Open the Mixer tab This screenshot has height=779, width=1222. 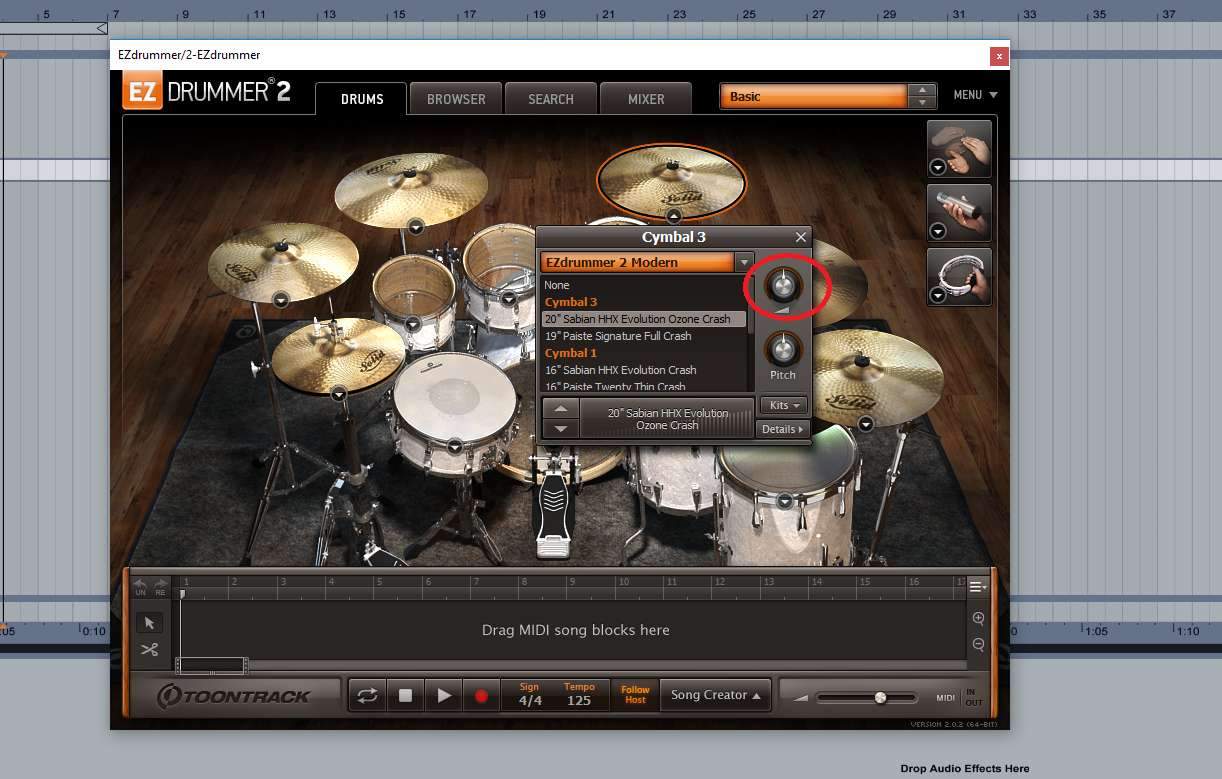[x=646, y=99]
